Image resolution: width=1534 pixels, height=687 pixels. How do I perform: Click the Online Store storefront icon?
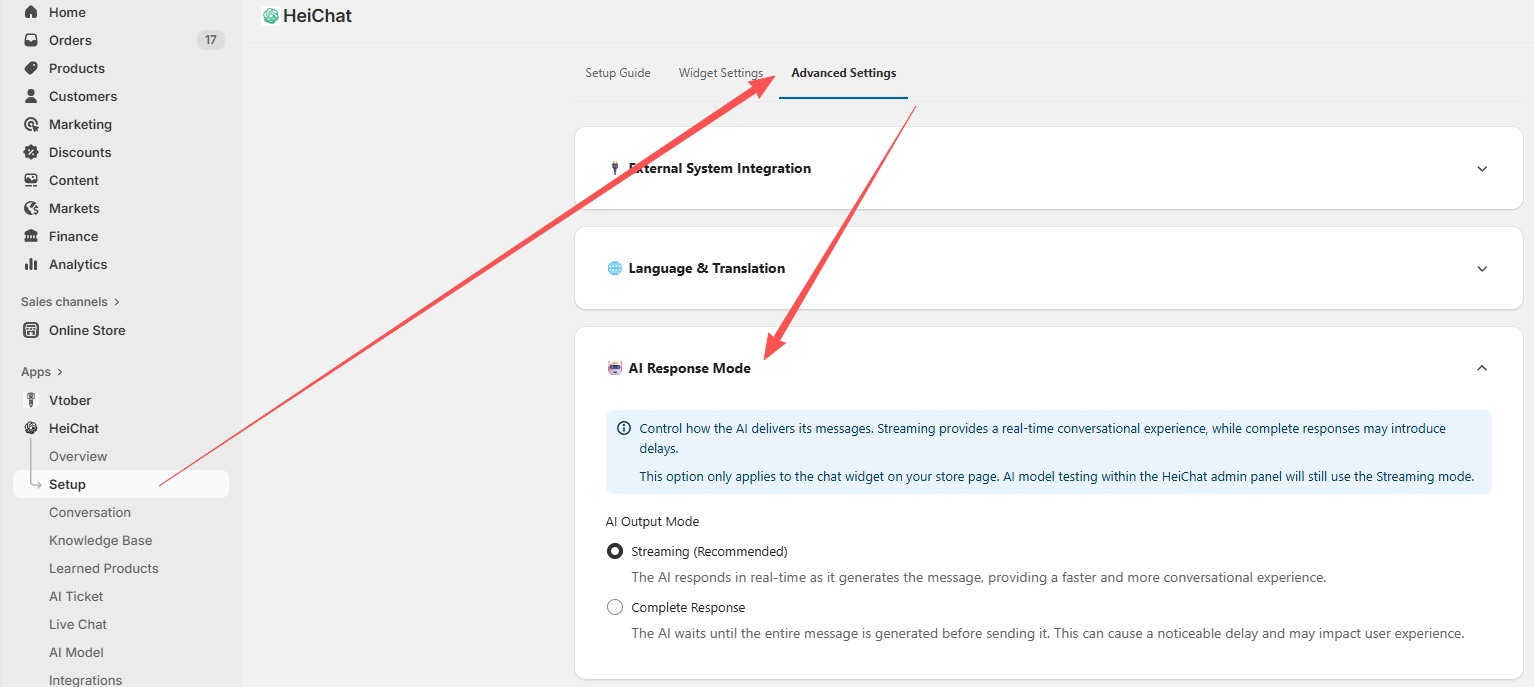point(31,330)
